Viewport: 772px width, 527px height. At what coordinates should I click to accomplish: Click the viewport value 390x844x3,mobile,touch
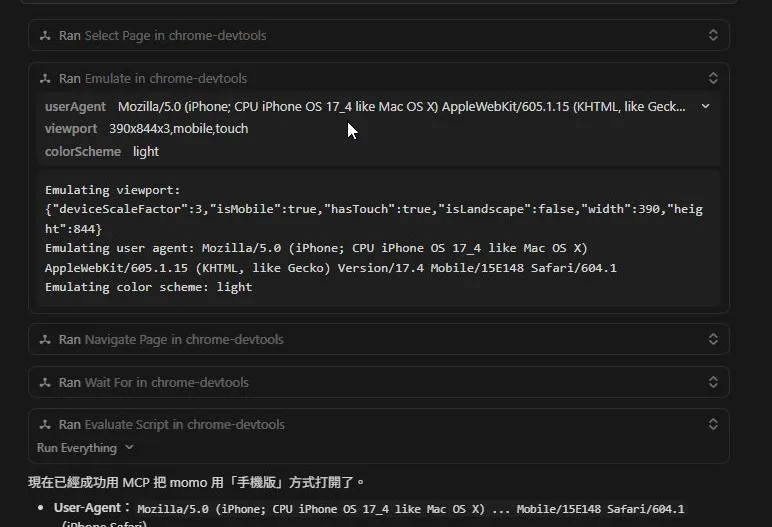click(178, 129)
